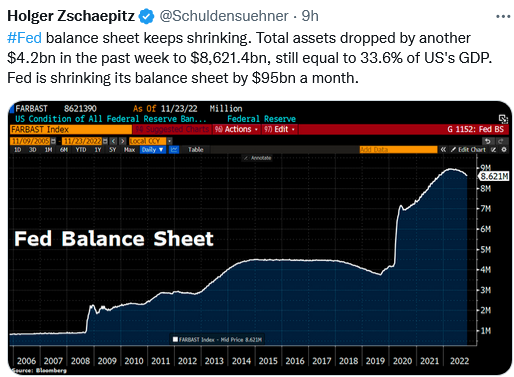Toggle the Annotate button on chart
The image size is (514, 377).
coord(257,158)
